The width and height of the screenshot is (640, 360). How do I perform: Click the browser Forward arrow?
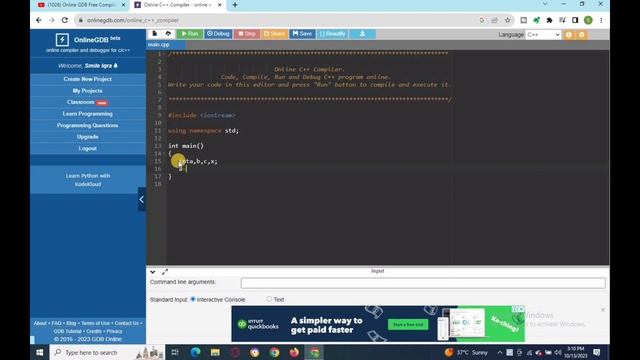pos(52,20)
